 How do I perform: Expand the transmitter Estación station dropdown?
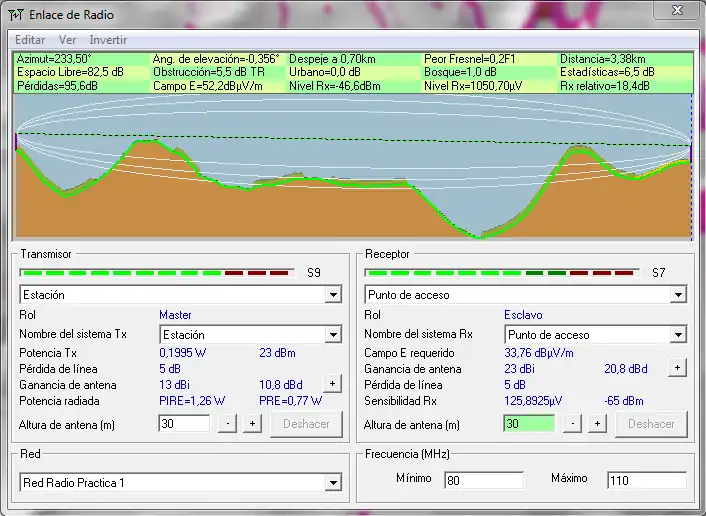click(x=332, y=296)
